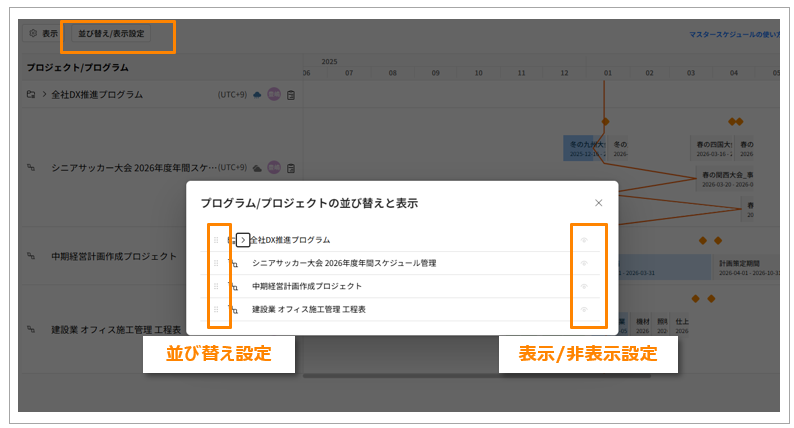Viewport: 794px width, 428px height.
Task: Select 中期経営計画作成プロジェクト in the dialog list
Action: [306, 286]
